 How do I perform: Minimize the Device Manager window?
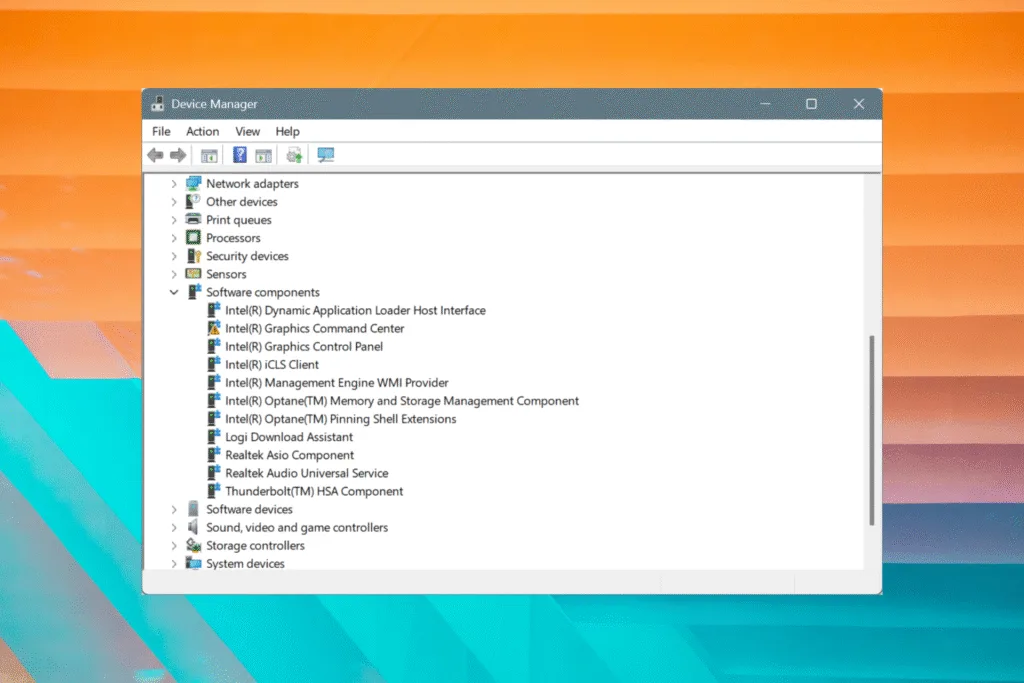click(765, 104)
